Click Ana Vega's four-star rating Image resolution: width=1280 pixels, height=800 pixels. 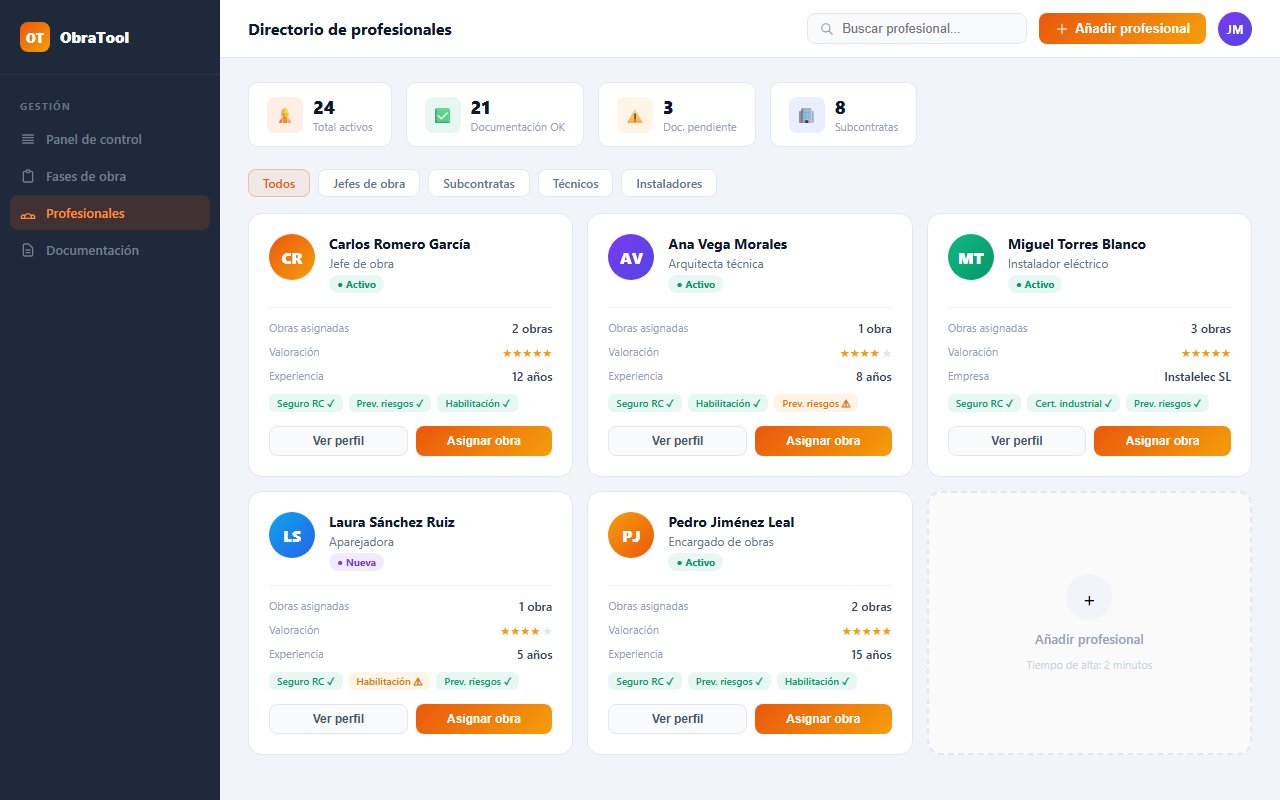[866, 353]
